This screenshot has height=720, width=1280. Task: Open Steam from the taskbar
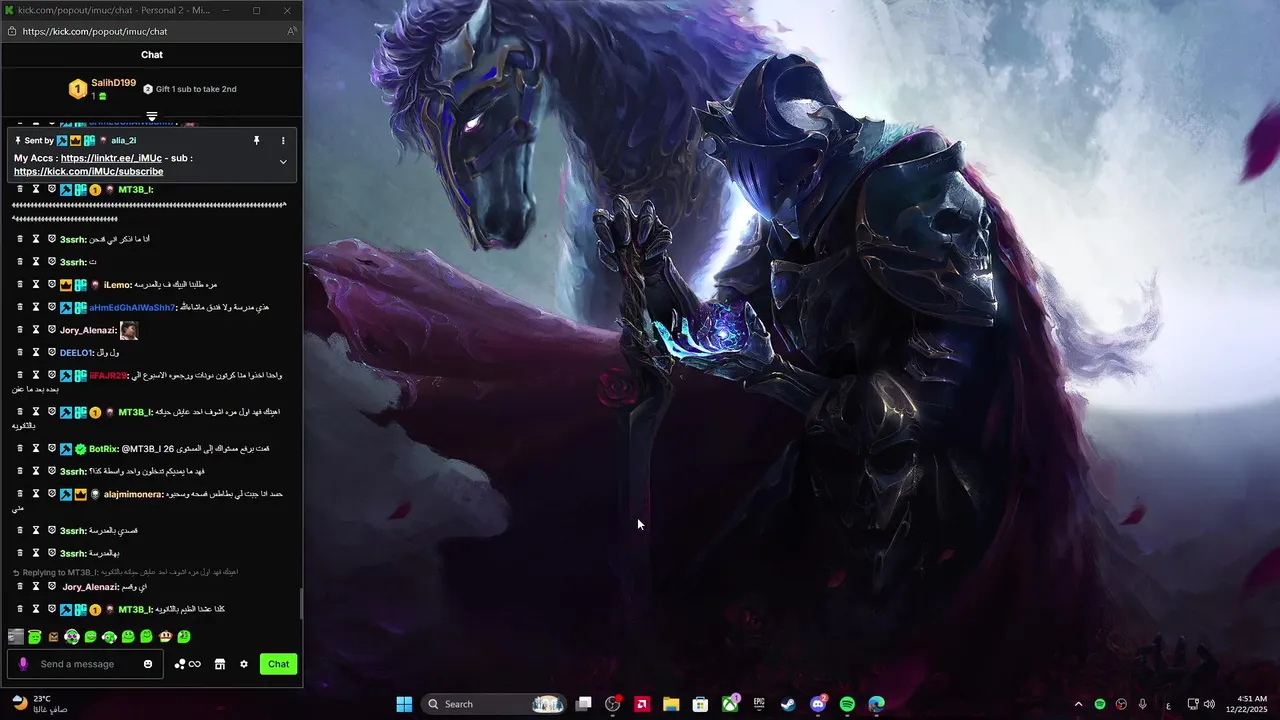[x=788, y=704]
